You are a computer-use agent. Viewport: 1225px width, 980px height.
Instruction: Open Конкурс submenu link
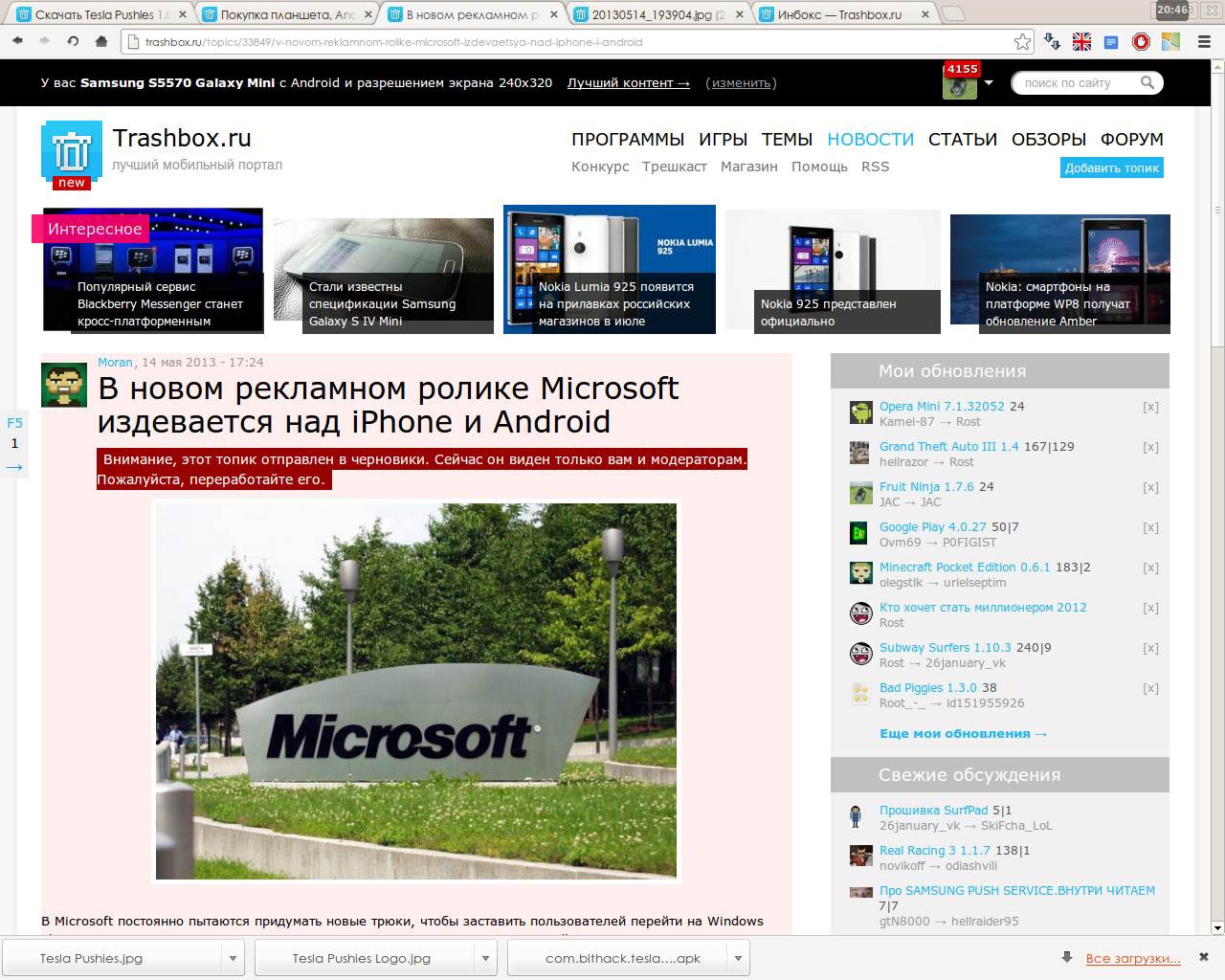pos(600,167)
